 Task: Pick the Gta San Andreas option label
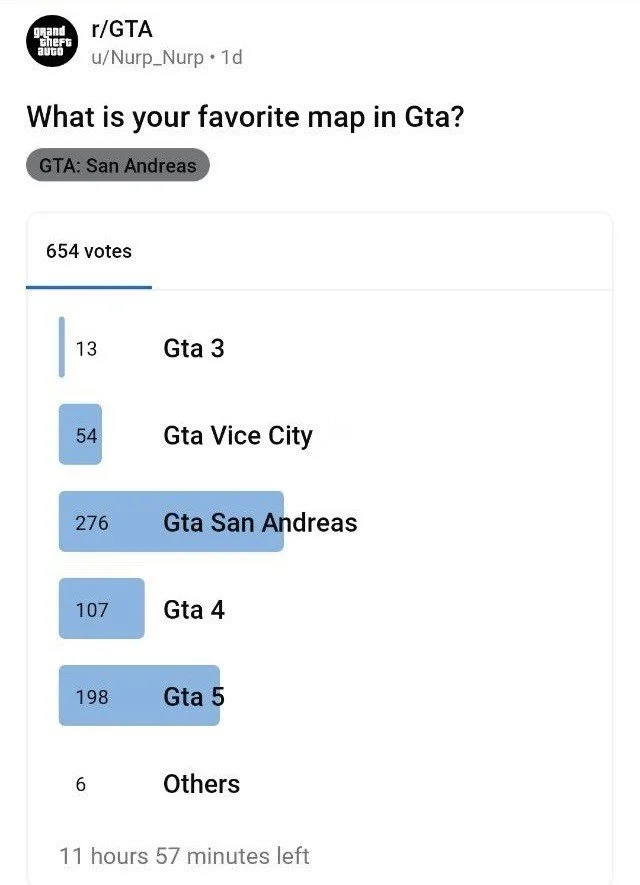[260, 522]
